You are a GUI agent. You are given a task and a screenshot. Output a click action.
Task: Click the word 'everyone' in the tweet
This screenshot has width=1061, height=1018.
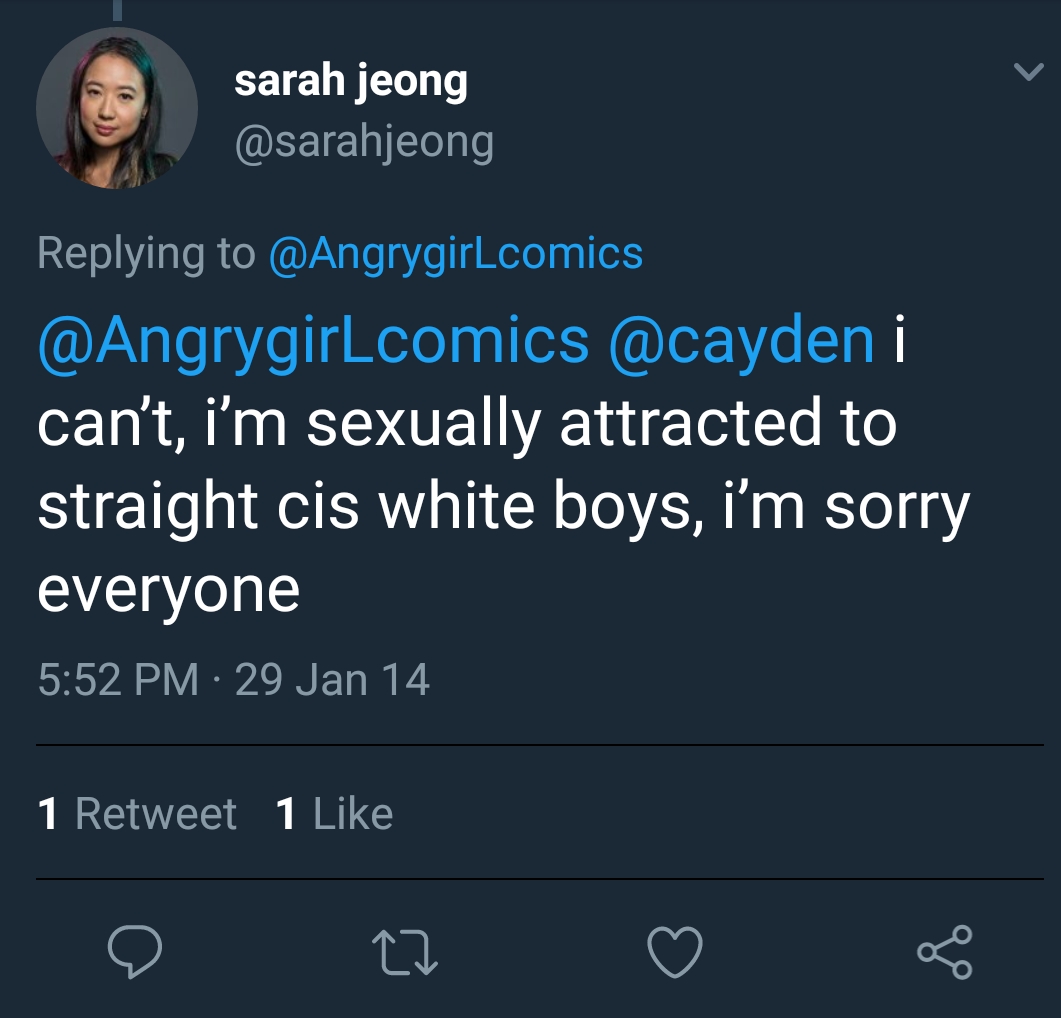click(168, 589)
